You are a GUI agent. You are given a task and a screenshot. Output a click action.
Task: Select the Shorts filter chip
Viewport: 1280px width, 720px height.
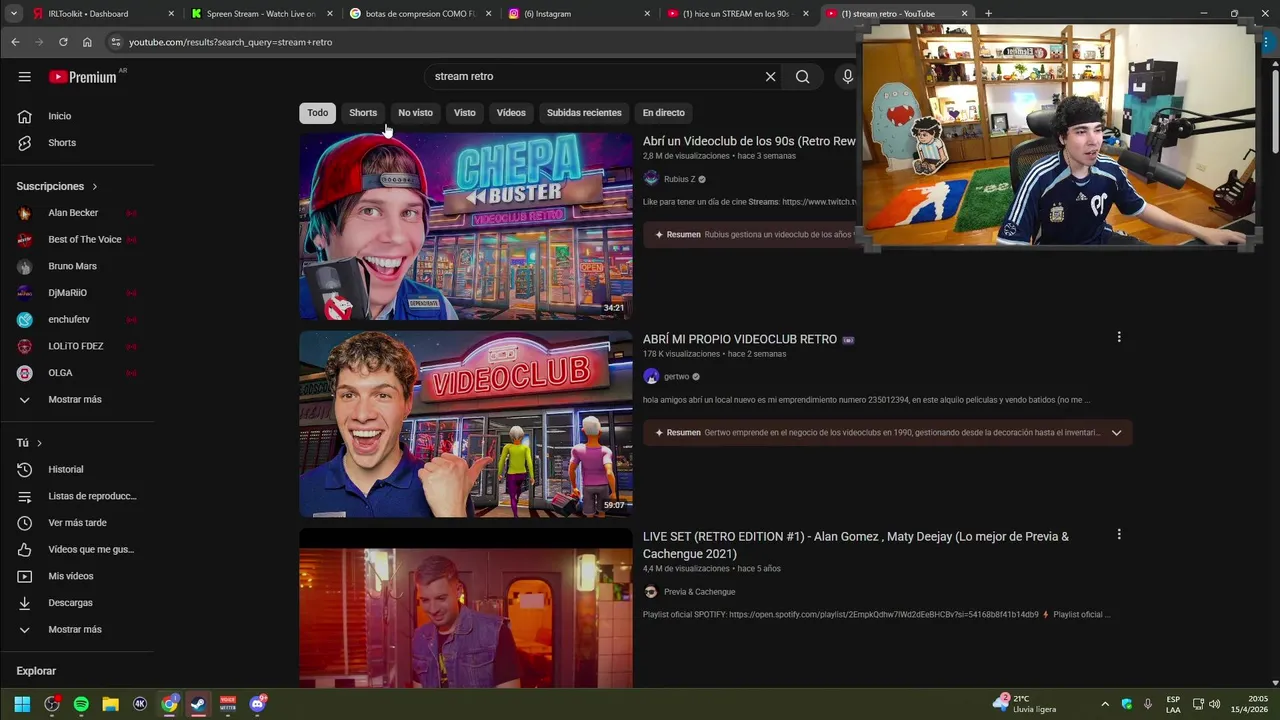363,113
